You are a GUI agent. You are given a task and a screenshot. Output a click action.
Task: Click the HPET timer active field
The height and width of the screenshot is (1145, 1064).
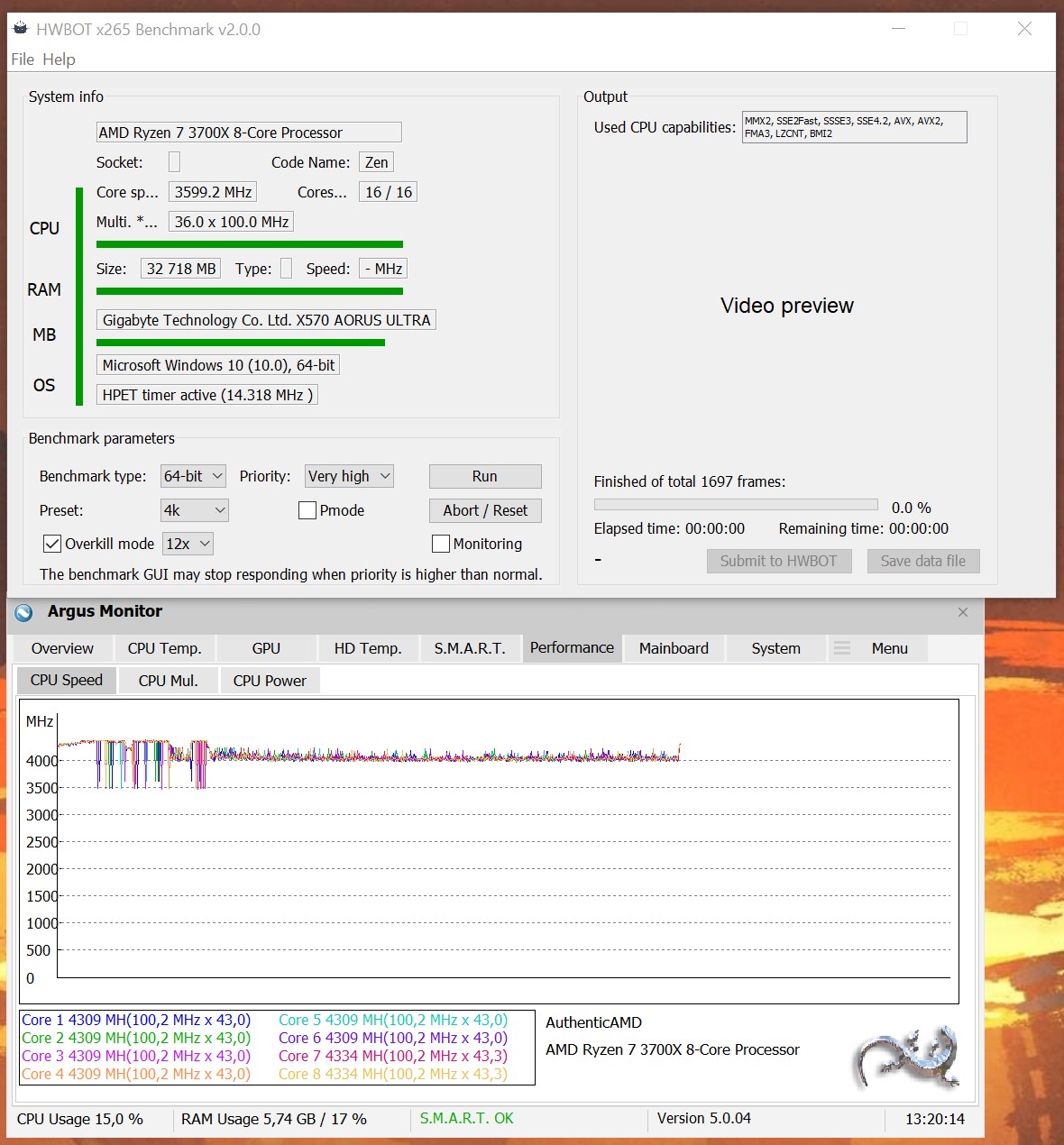click(207, 395)
